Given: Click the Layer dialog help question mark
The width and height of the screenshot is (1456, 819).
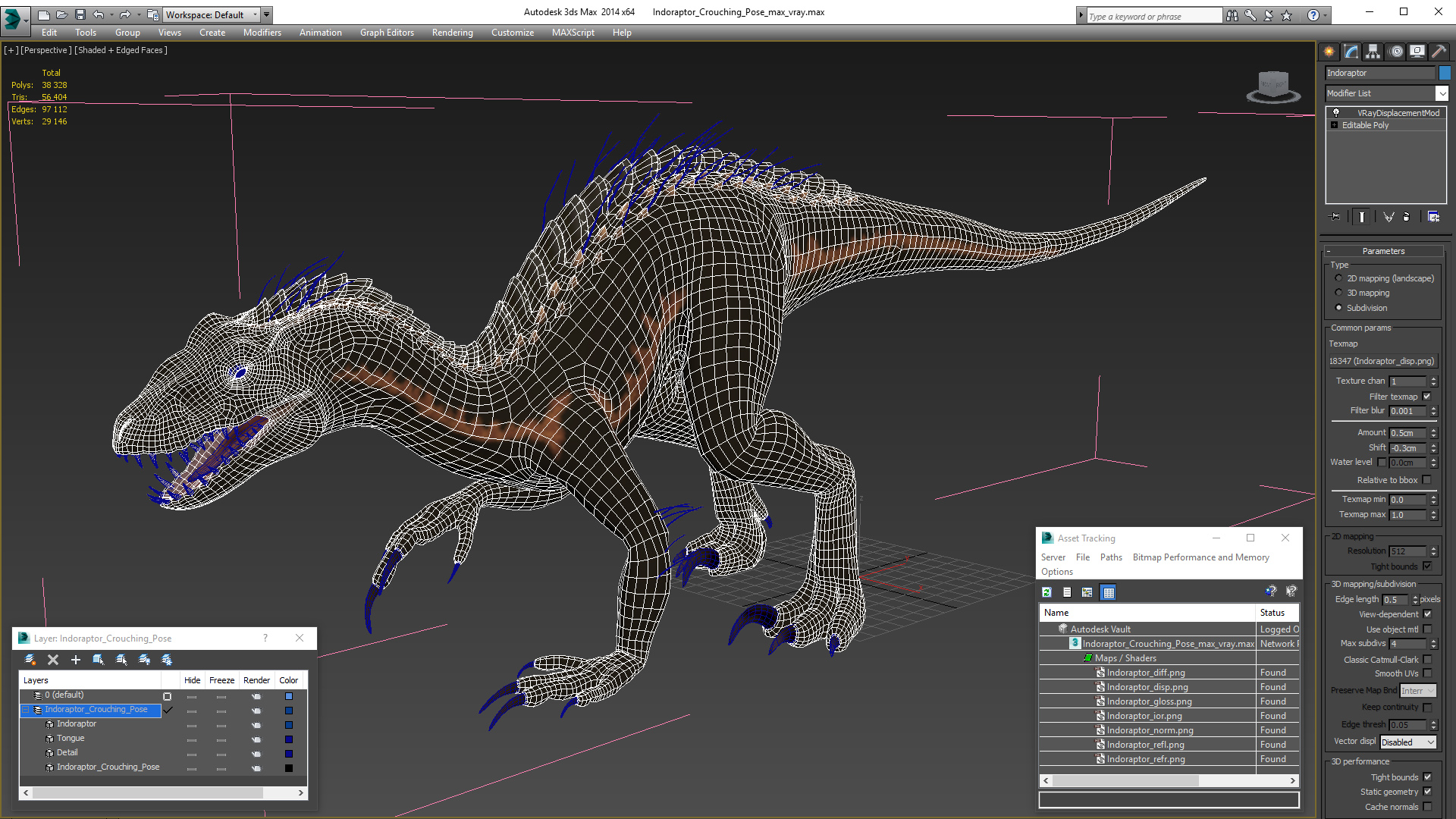Looking at the screenshot, I should point(265,638).
